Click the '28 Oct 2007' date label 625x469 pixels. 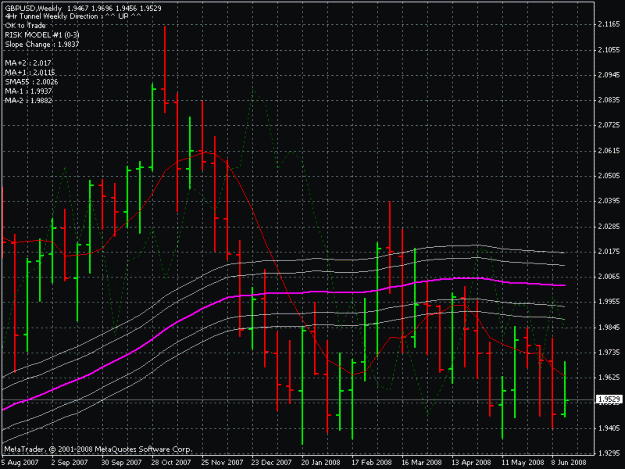(x=171, y=462)
